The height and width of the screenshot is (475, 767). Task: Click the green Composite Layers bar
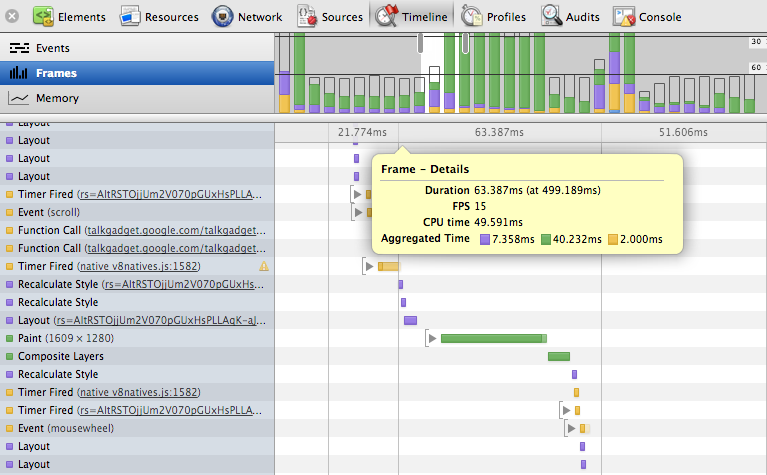click(x=559, y=356)
